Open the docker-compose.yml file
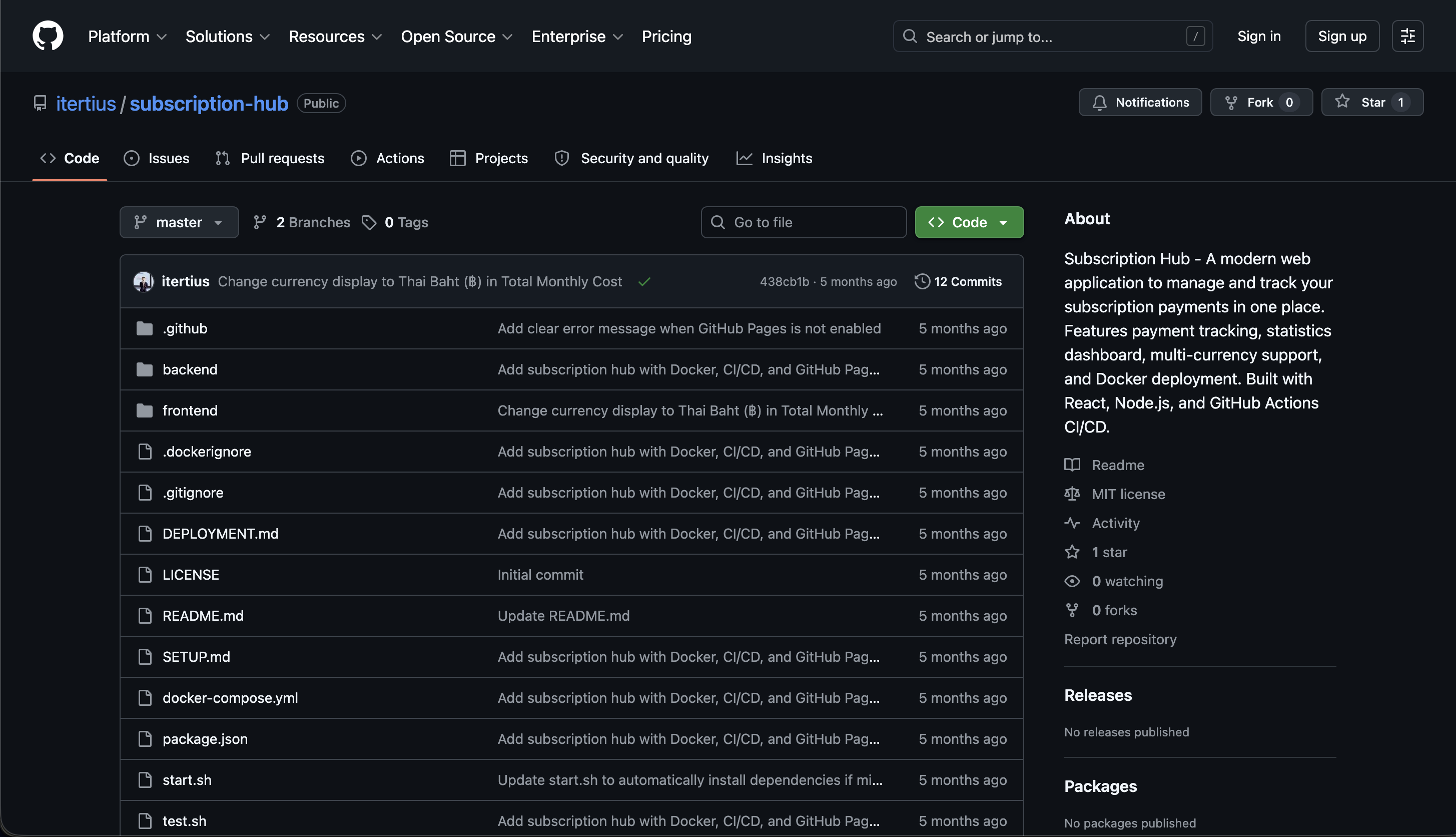Image resolution: width=1456 pixels, height=837 pixels. click(230, 697)
